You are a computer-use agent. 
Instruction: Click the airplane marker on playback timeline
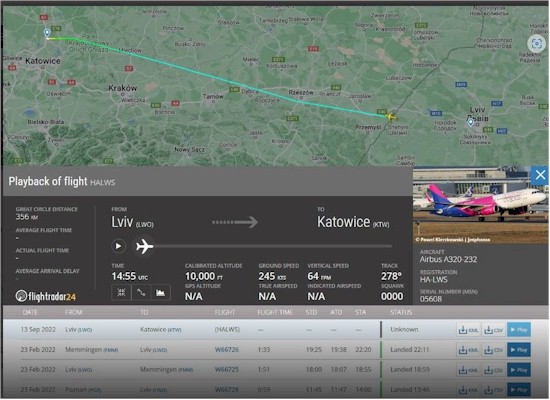145,246
